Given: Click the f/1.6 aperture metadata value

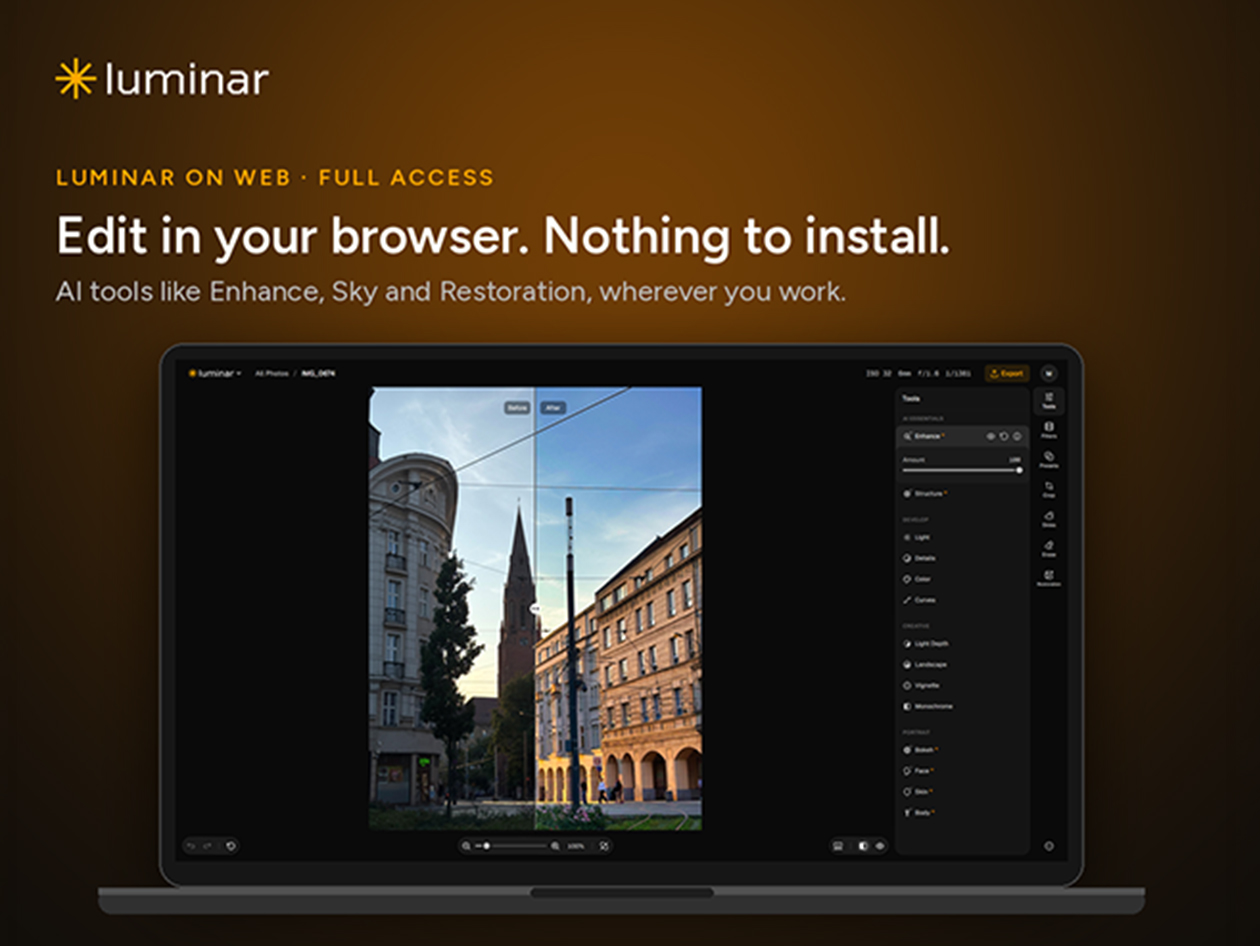Looking at the screenshot, I should point(929,373).
